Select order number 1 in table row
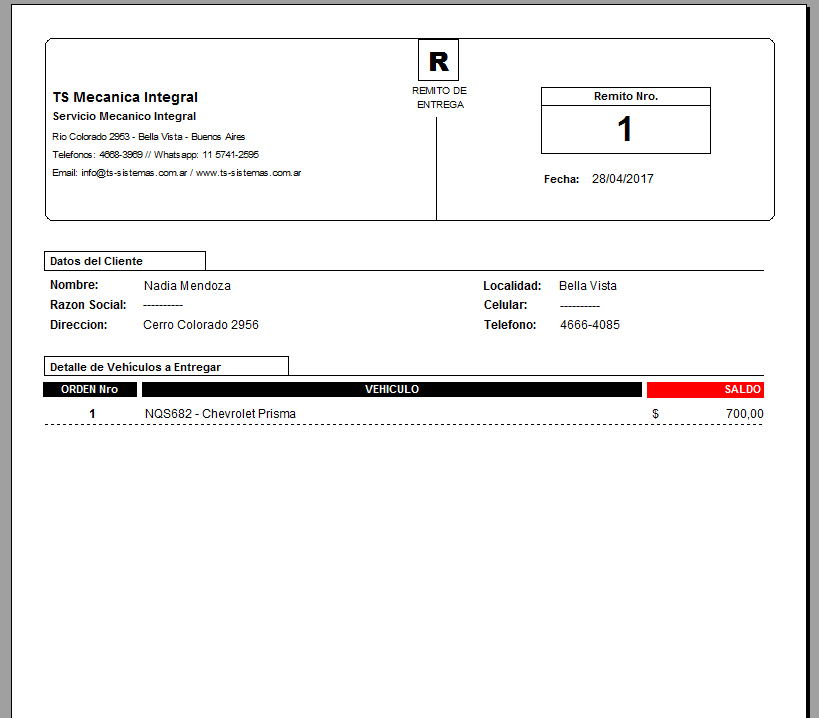819x718 pixels. 92,414
